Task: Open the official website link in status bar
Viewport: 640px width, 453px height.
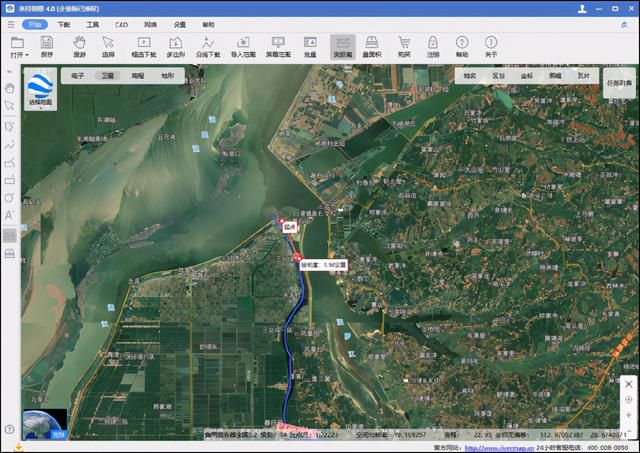Action: [x=499, y=448]
